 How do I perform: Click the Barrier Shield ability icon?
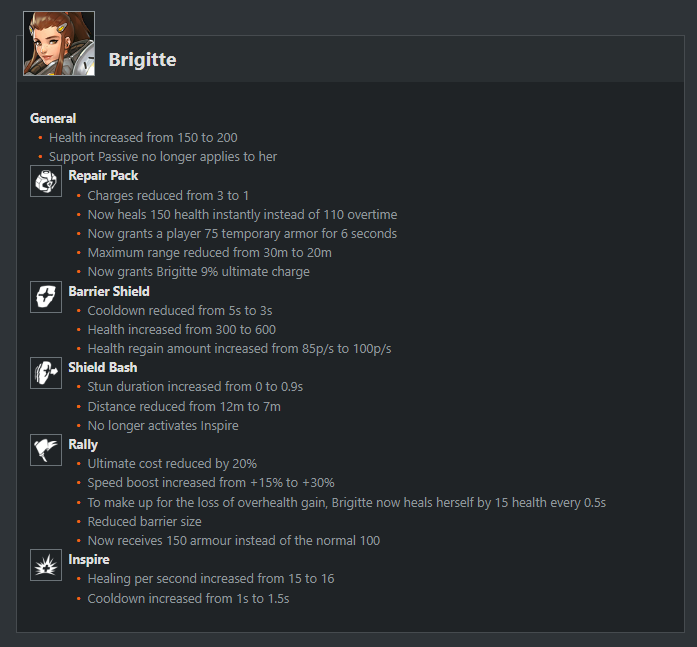tap(46, 297)
